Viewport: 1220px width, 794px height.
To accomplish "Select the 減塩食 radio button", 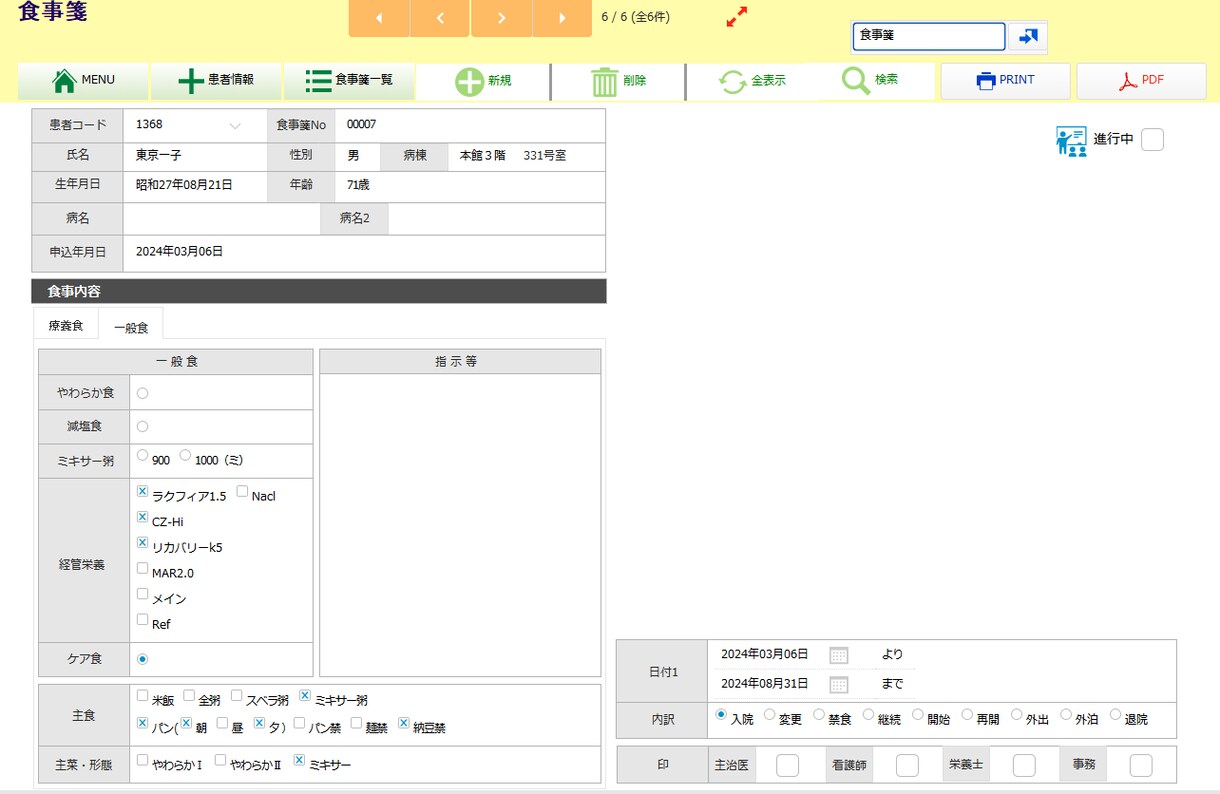I will (x=142, y=426).
